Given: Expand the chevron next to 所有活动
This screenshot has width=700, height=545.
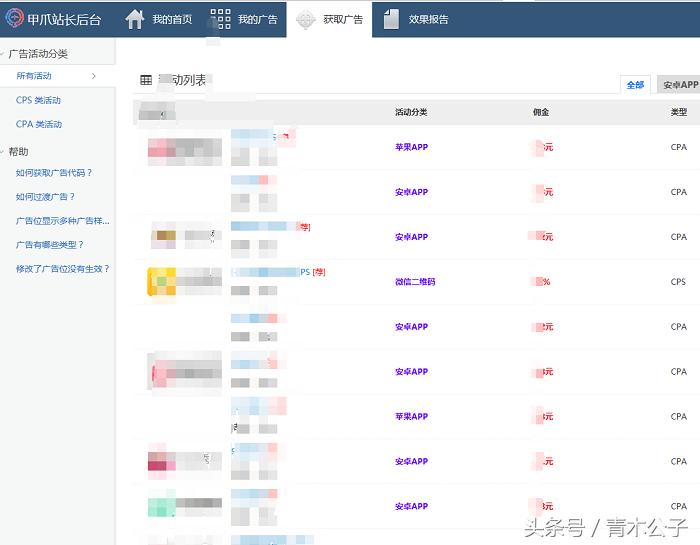Looking at the screenshot, I should tap(94, 76).
